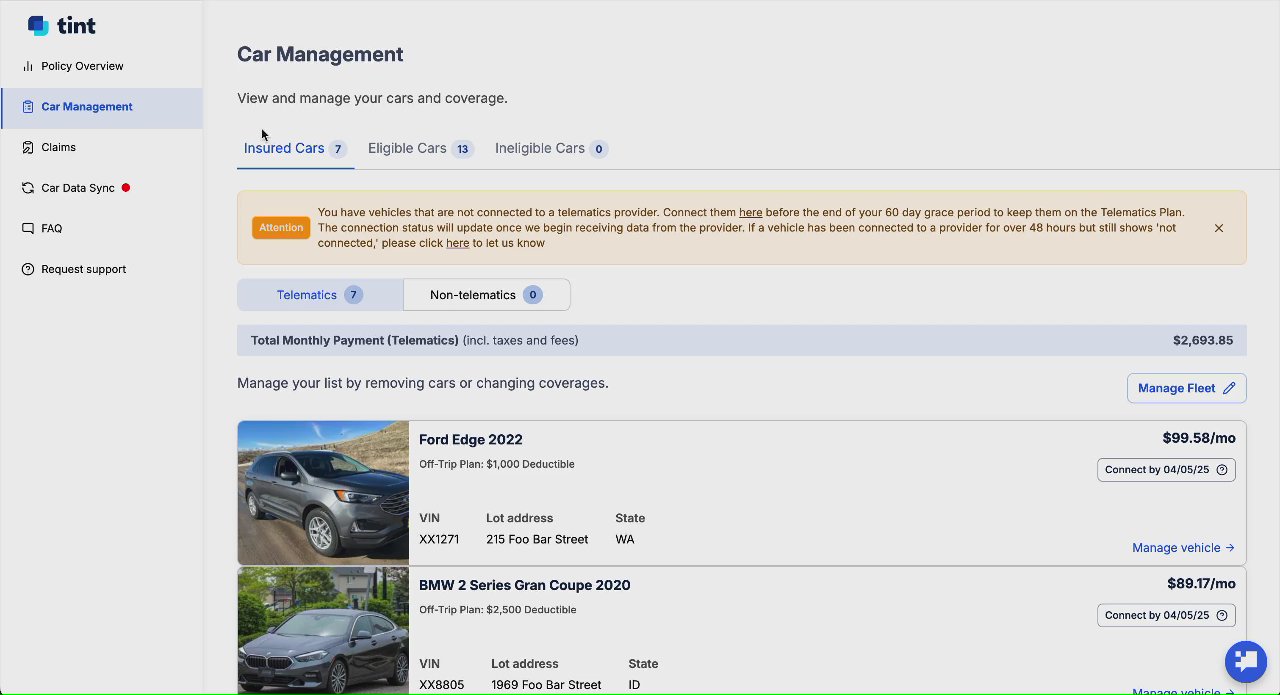Click VIN value XX8805
1280x695 pixels.
point(440,685)
